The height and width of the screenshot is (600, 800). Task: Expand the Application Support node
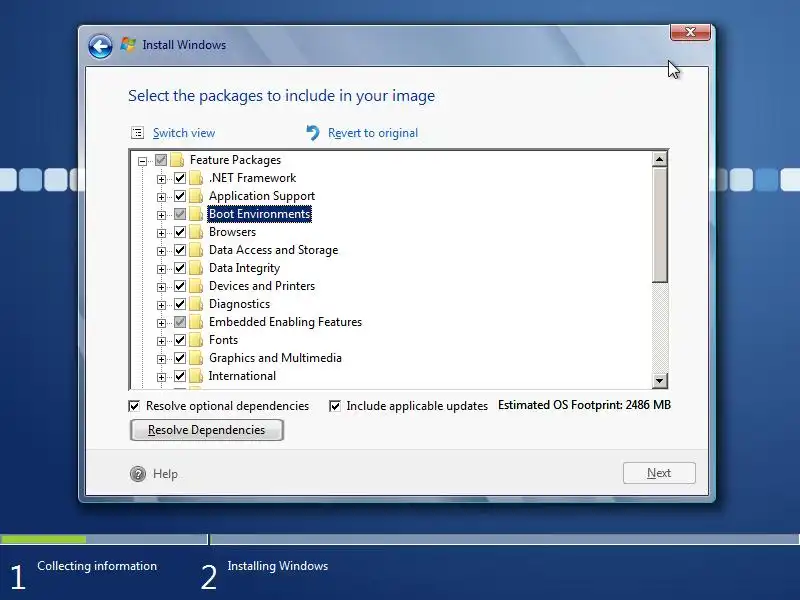tap(161, 197)
